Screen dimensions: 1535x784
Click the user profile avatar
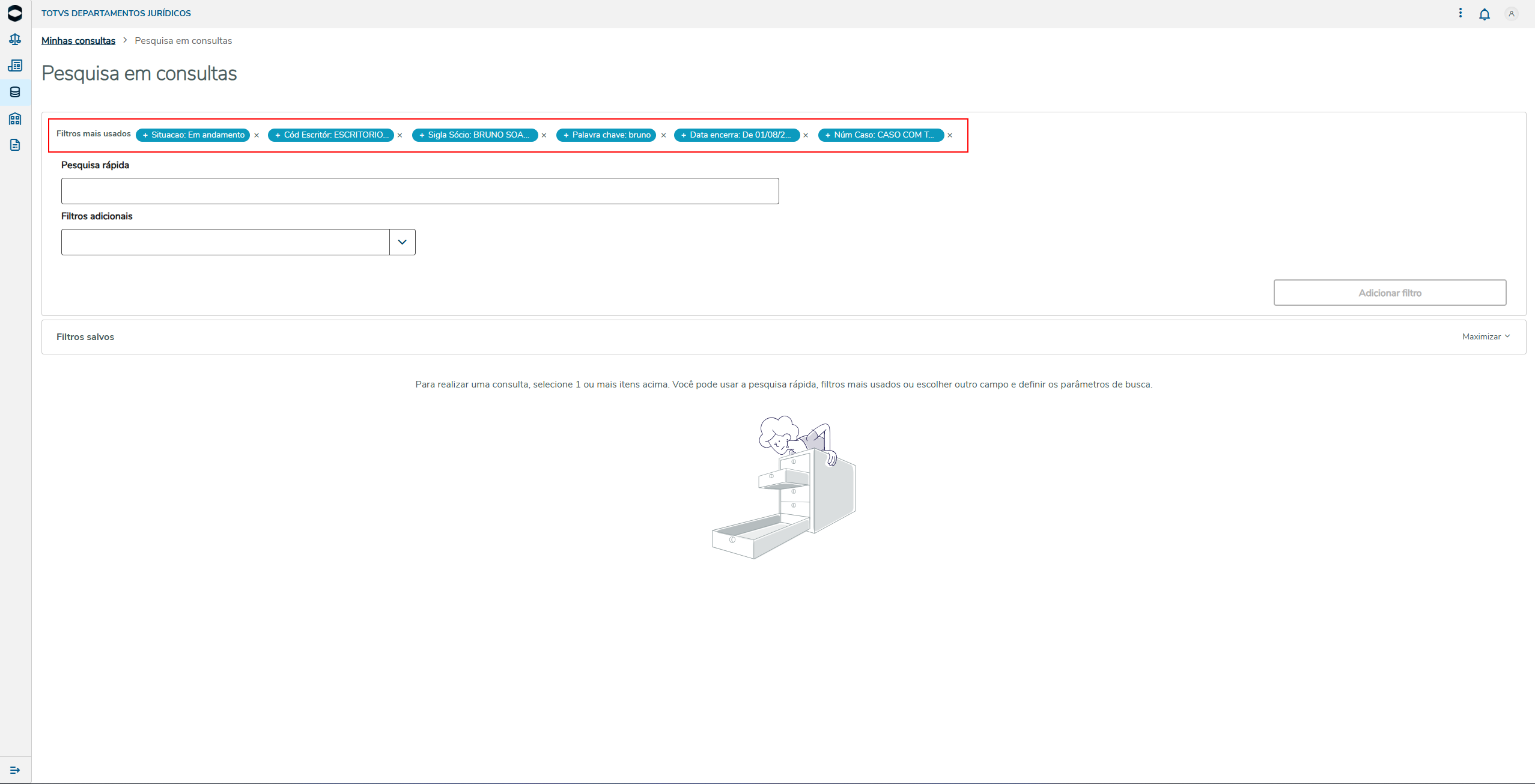click(x=1511, y=14)
